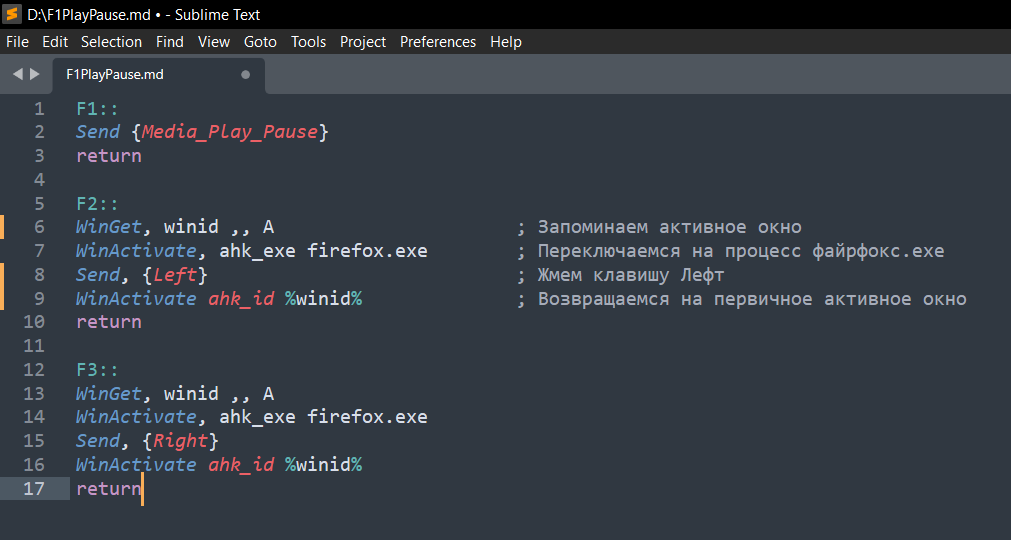Viewport: 1011px width, 540px height.
Task: Open the Preferences menu
Action: [438, 42]
